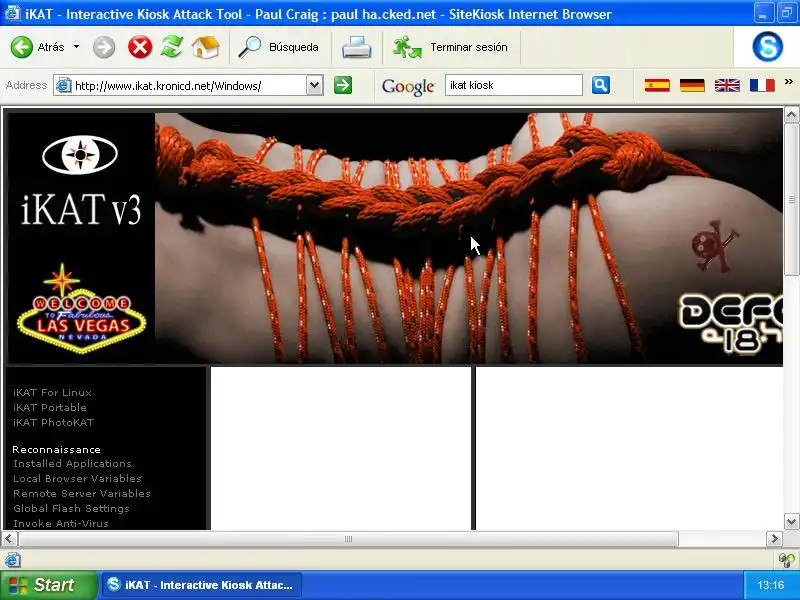Screen dimensions: 800x600
Task: Click the iKAT v3 title text
Action: pyautogui.click(x=81, y=209)
